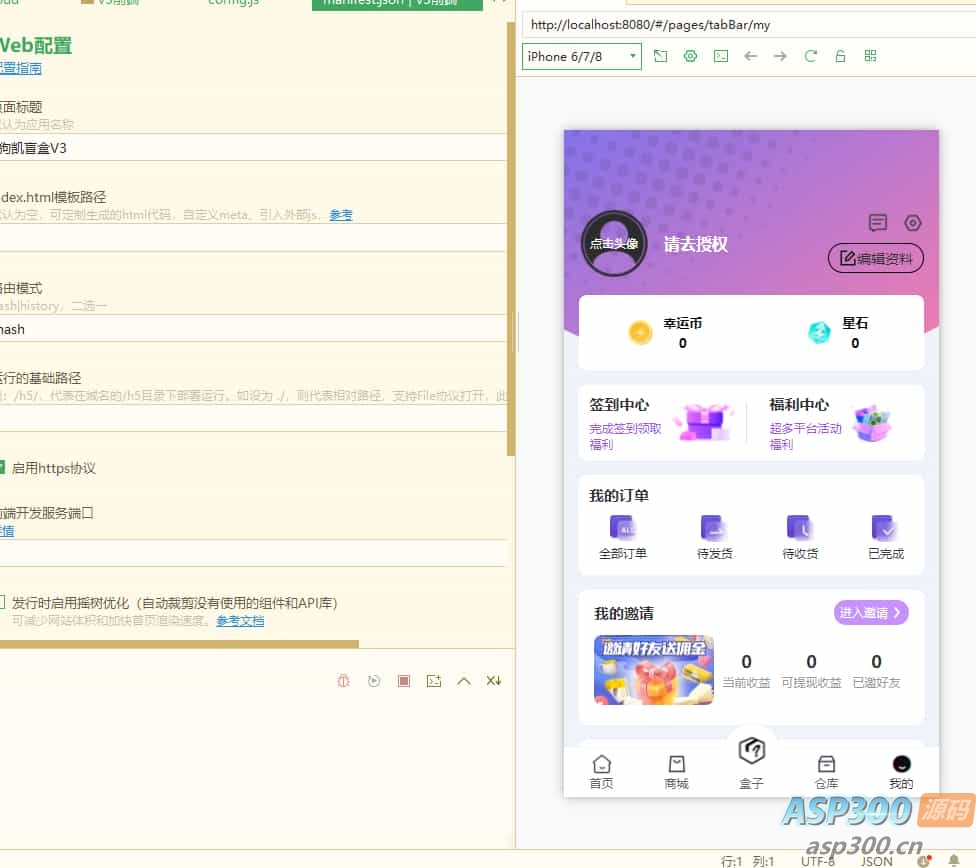Click the localhost address bar

click(x=700, y=24)
